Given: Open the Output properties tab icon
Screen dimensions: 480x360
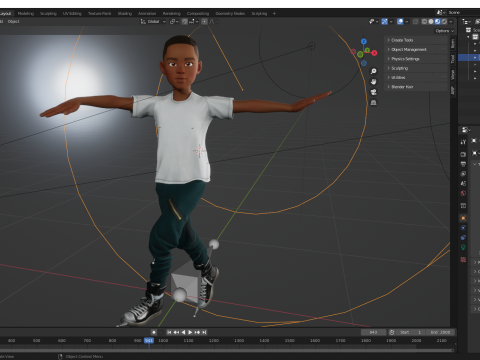Looking at the screenshot, I should [x=463, y=164].
